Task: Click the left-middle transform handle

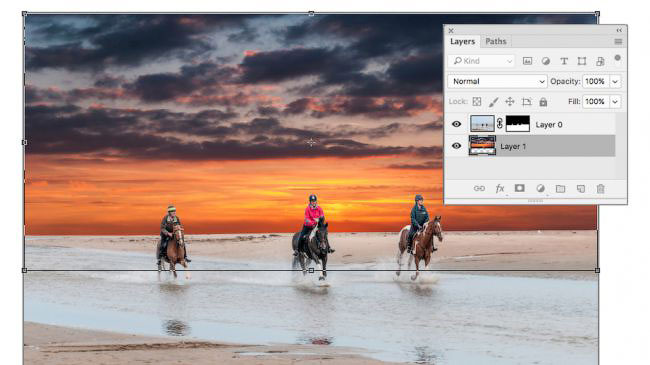Action: [24, 142]
